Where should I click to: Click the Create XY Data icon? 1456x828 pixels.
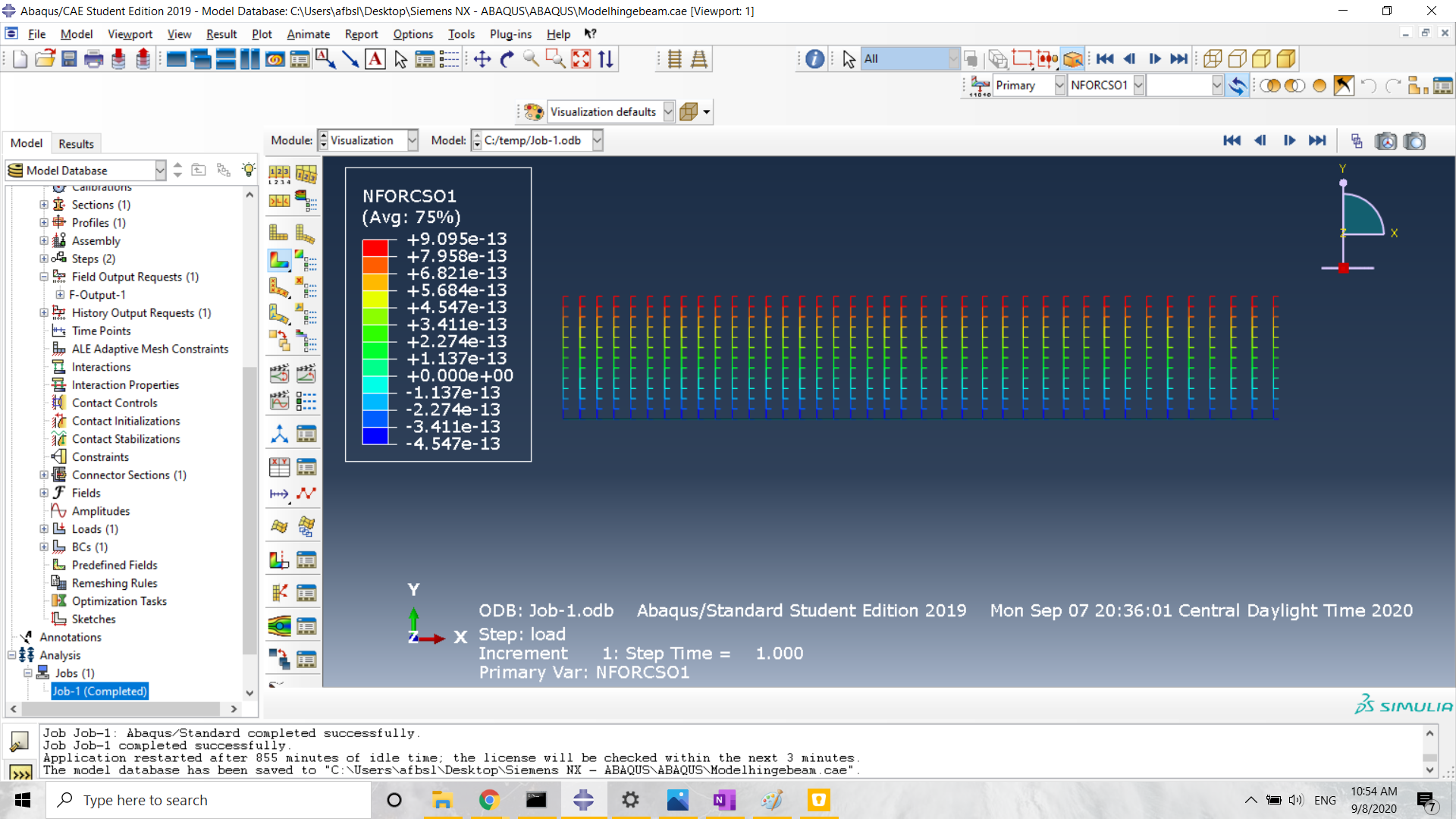coord(279,467)
